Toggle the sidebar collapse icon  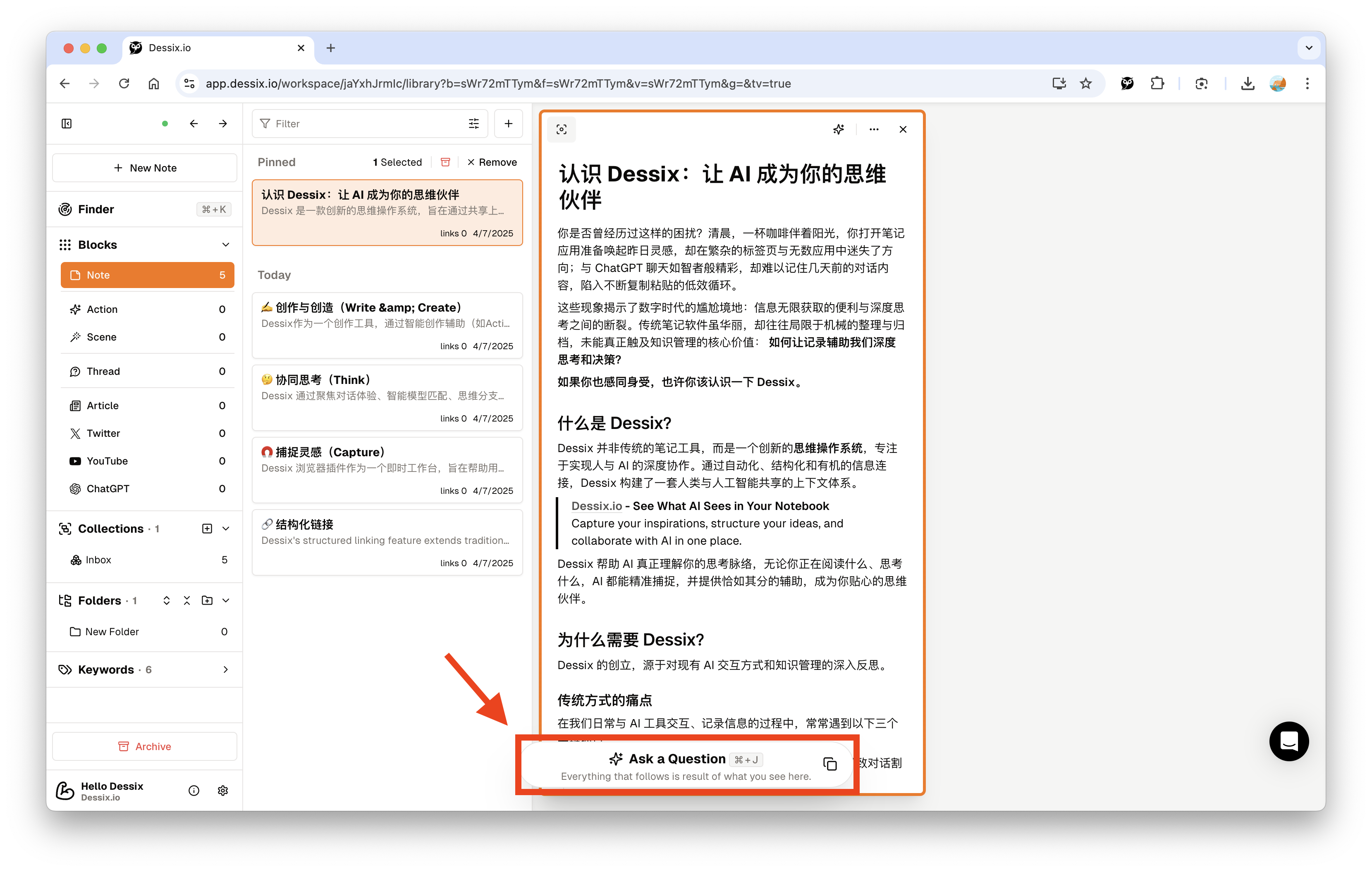tap(67, 124)
